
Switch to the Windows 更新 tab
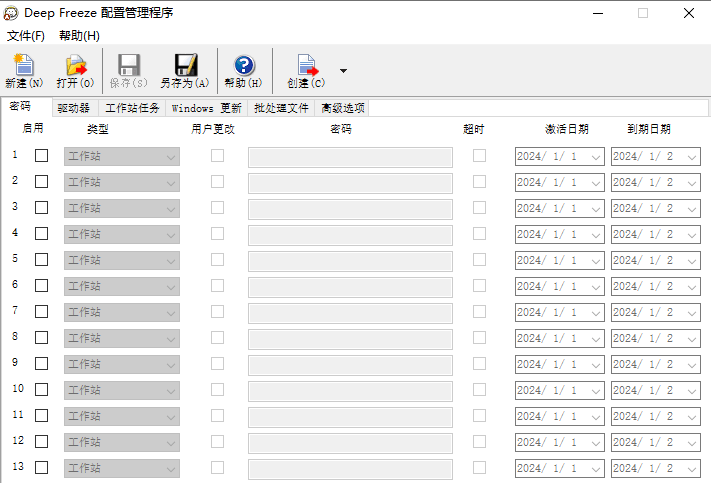pyautogui.click(x=206, y=108)
